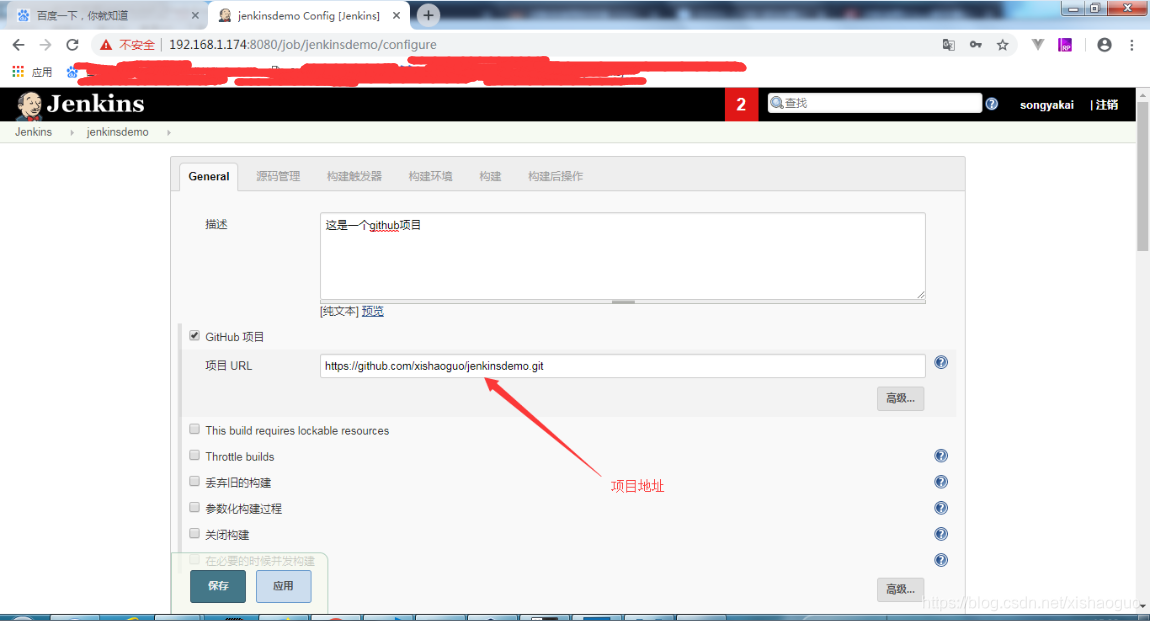Open jenkinsdemo breadcrumb link
Viewport: 1150px width, 621px height.
(117, 132)
